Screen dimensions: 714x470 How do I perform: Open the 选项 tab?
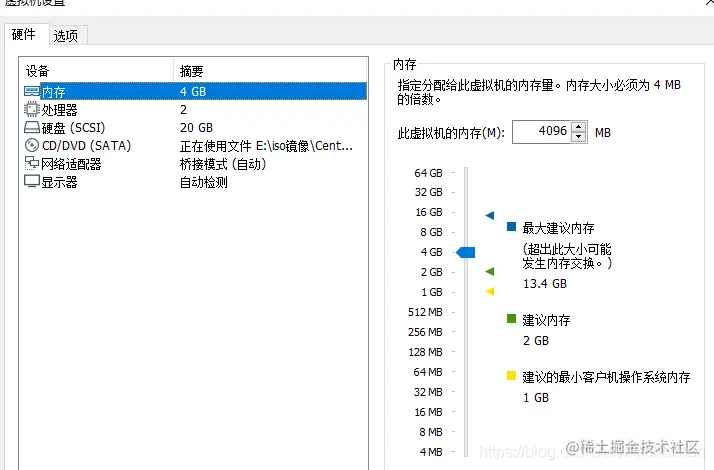(66, 36)
